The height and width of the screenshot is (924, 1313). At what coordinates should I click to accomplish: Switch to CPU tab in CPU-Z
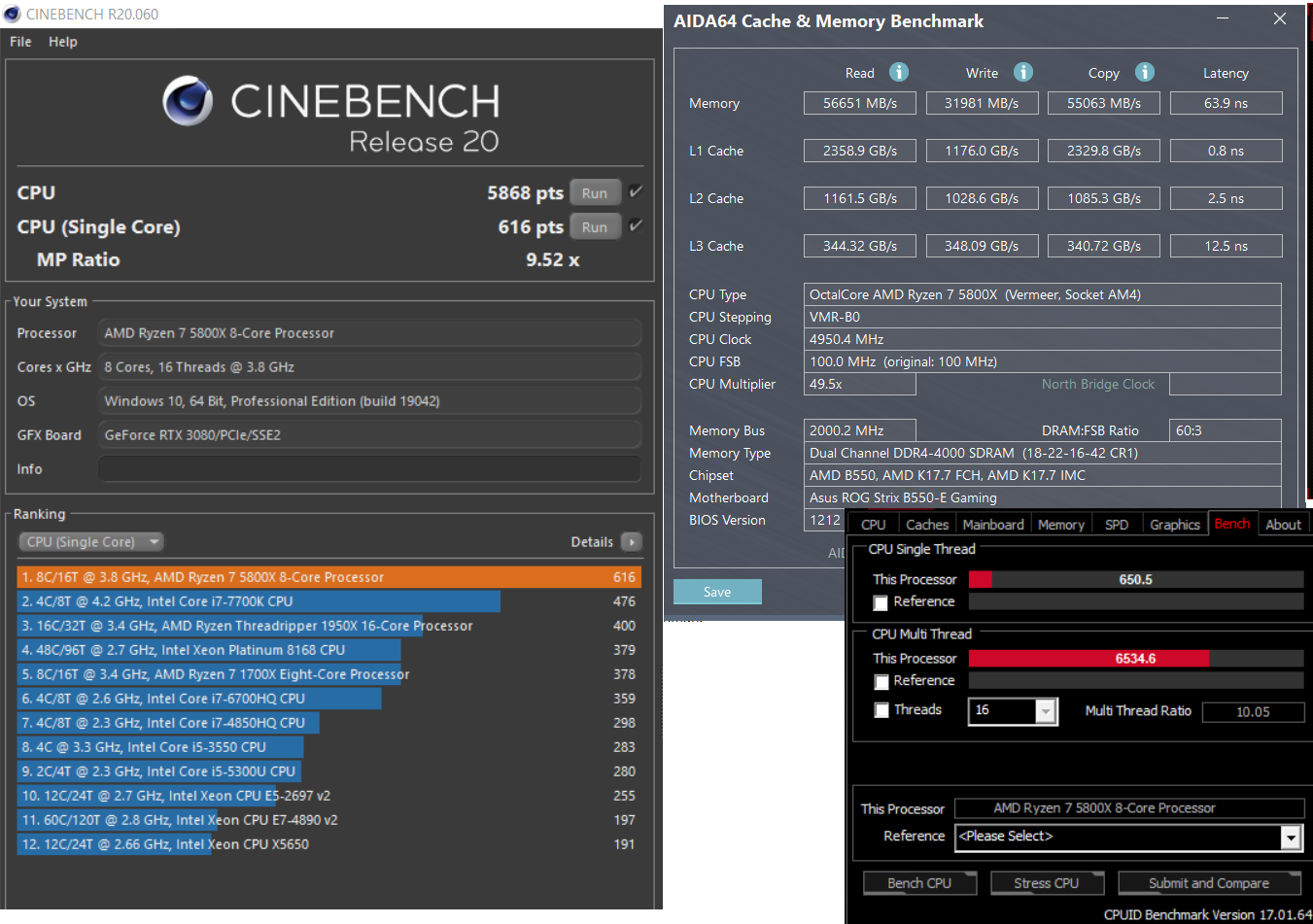(x=874, y=524)
